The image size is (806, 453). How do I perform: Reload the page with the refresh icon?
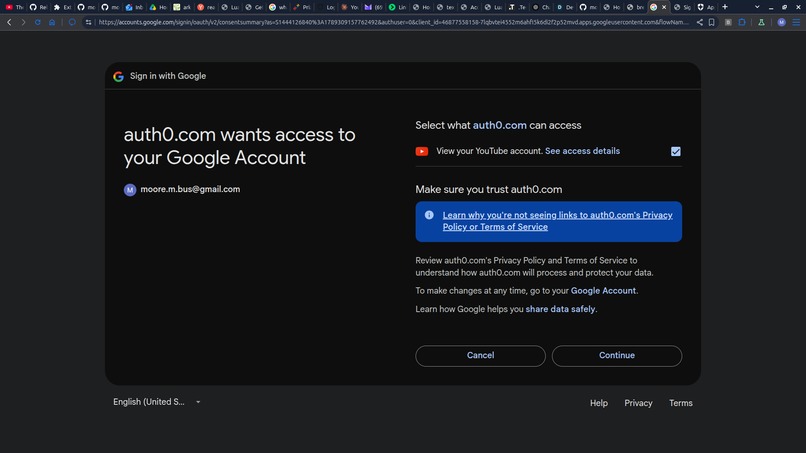tap(38, 22)
